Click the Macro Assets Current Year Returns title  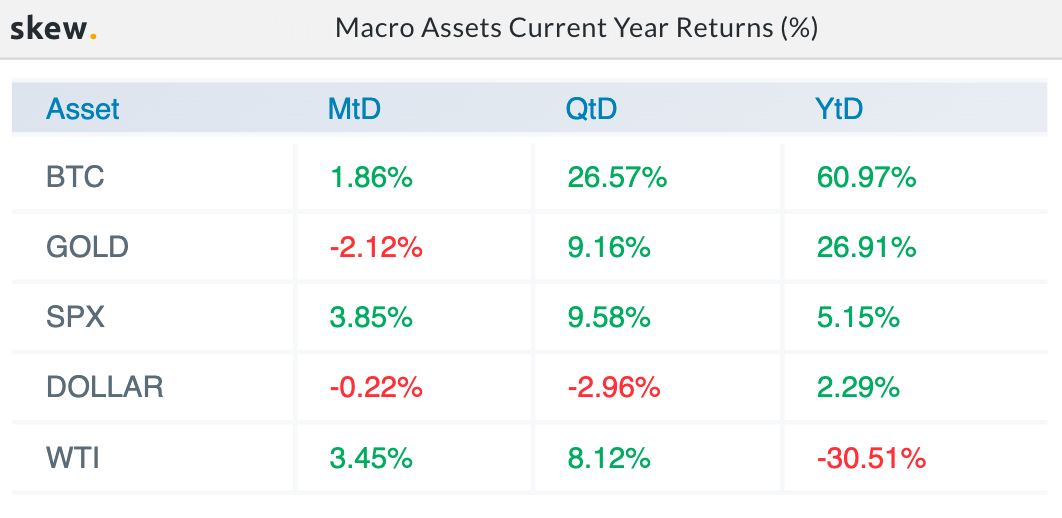(577, 28)
